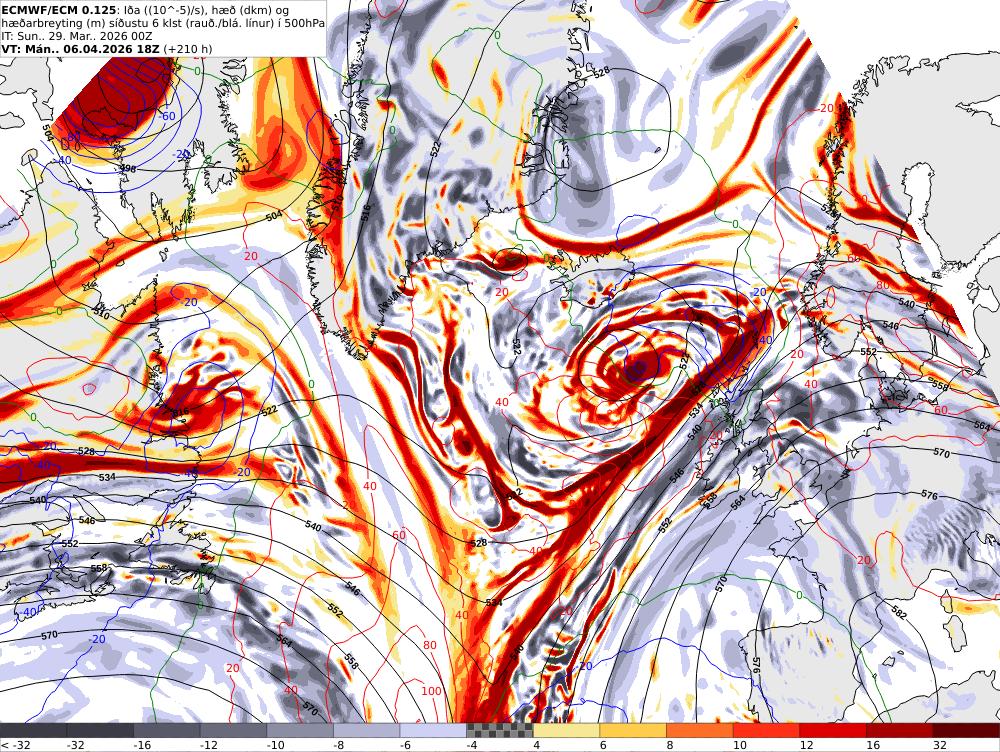
Task: Choose the light orange swatch between 6 and 8
Action: pyautogui.click(x=633, y=730)
